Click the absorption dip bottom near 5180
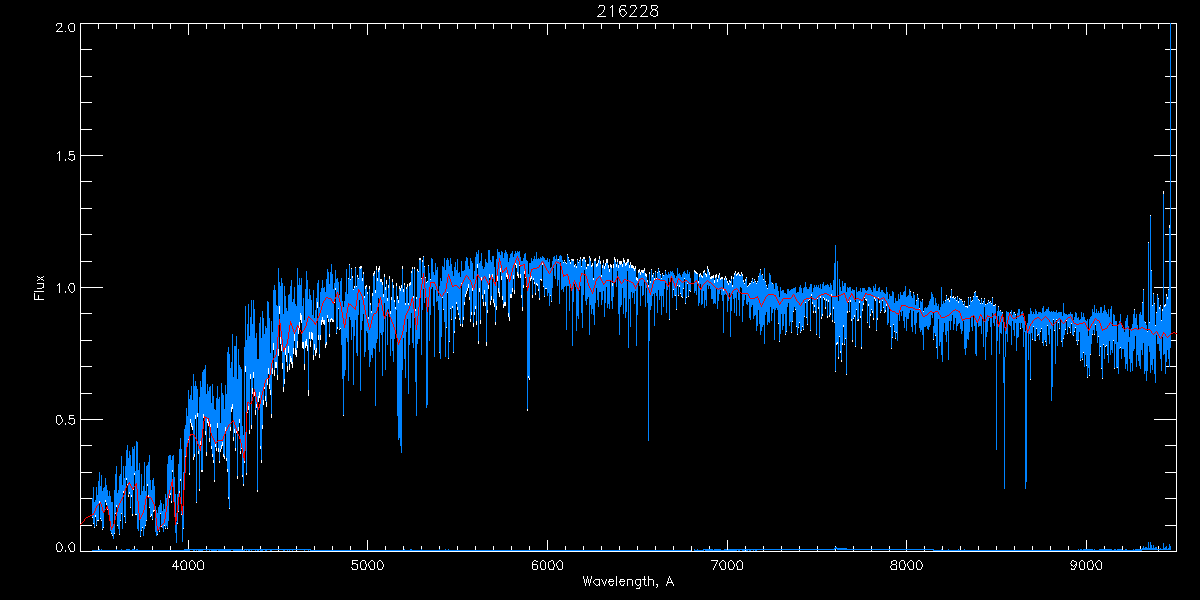 point(400,450)
